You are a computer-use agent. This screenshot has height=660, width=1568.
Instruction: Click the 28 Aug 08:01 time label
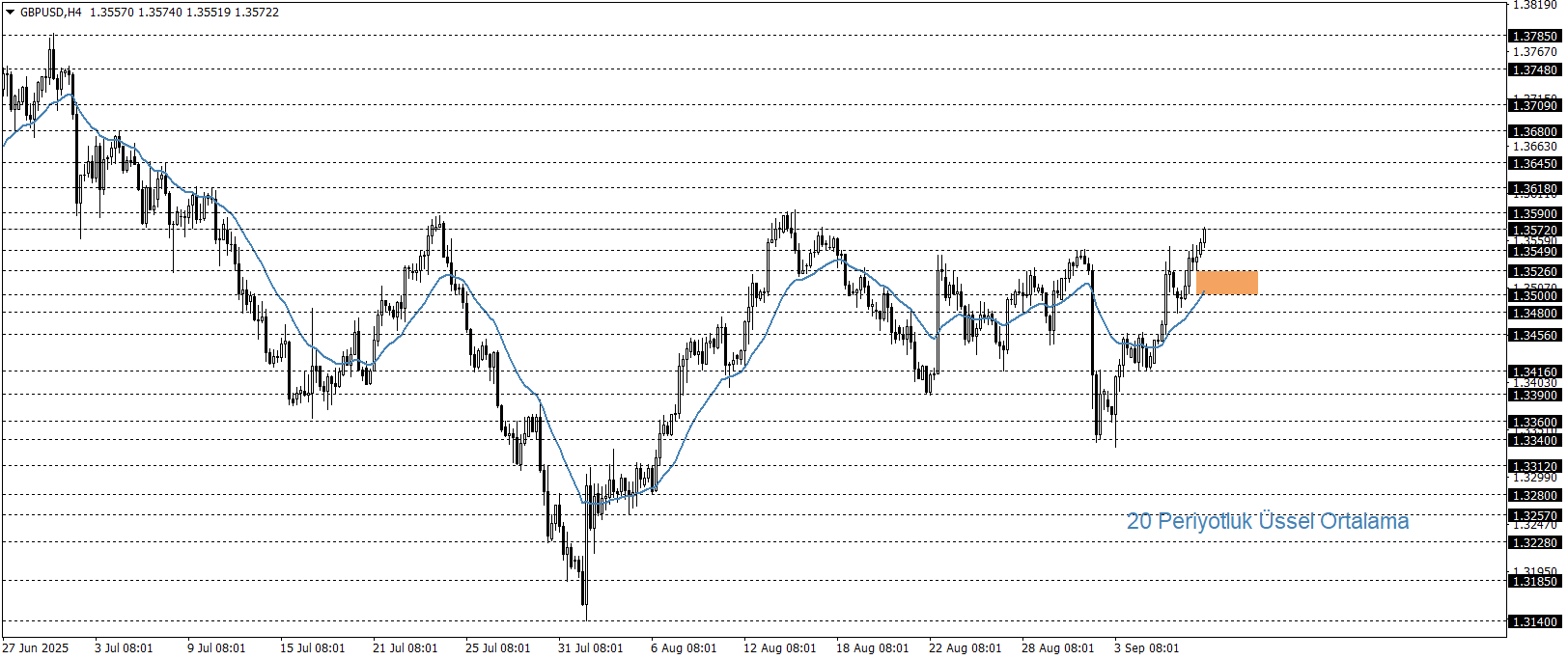coord(1057,647)
